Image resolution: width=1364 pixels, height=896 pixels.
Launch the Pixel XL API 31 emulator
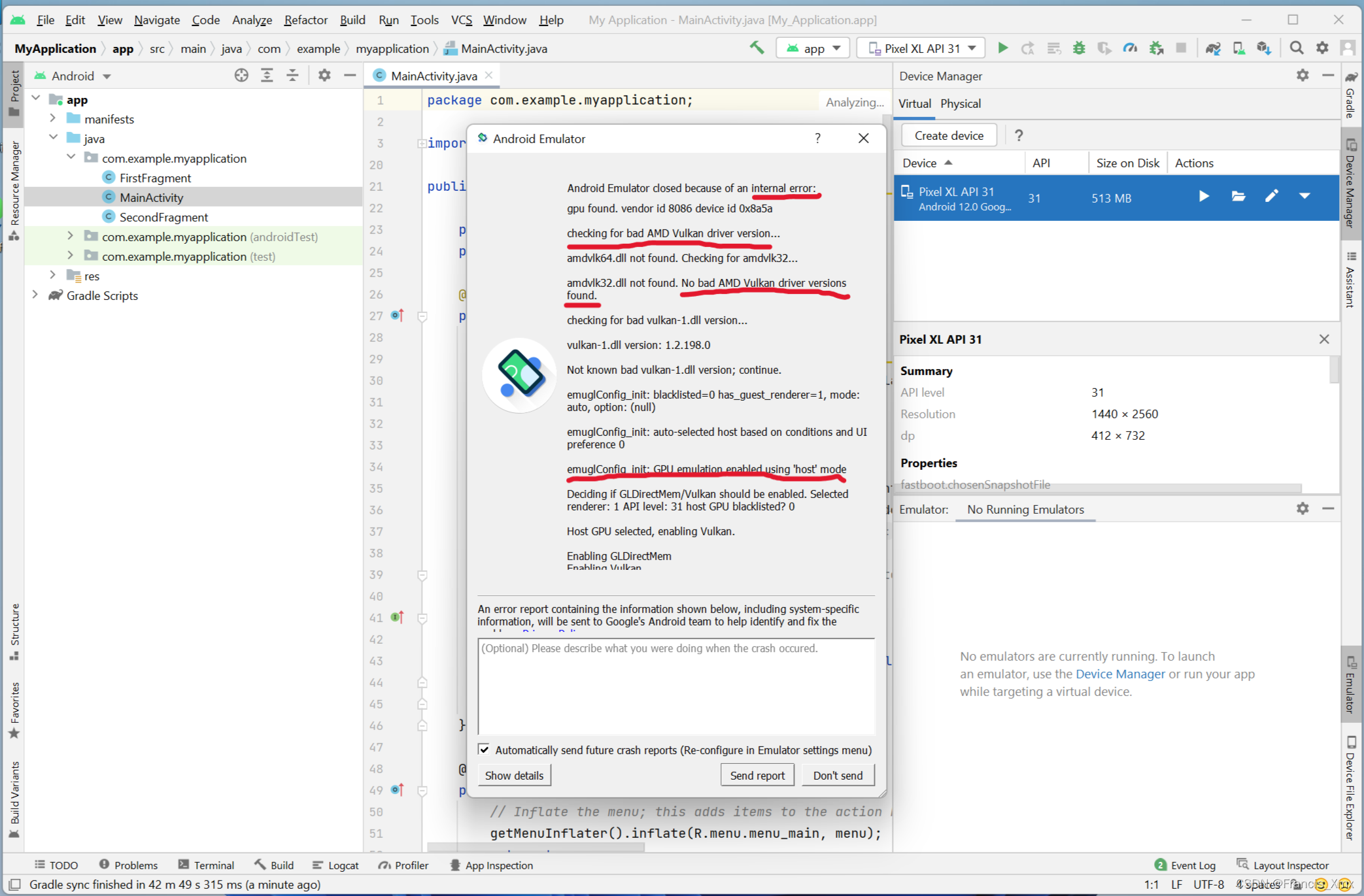[x=1204, y=196]
